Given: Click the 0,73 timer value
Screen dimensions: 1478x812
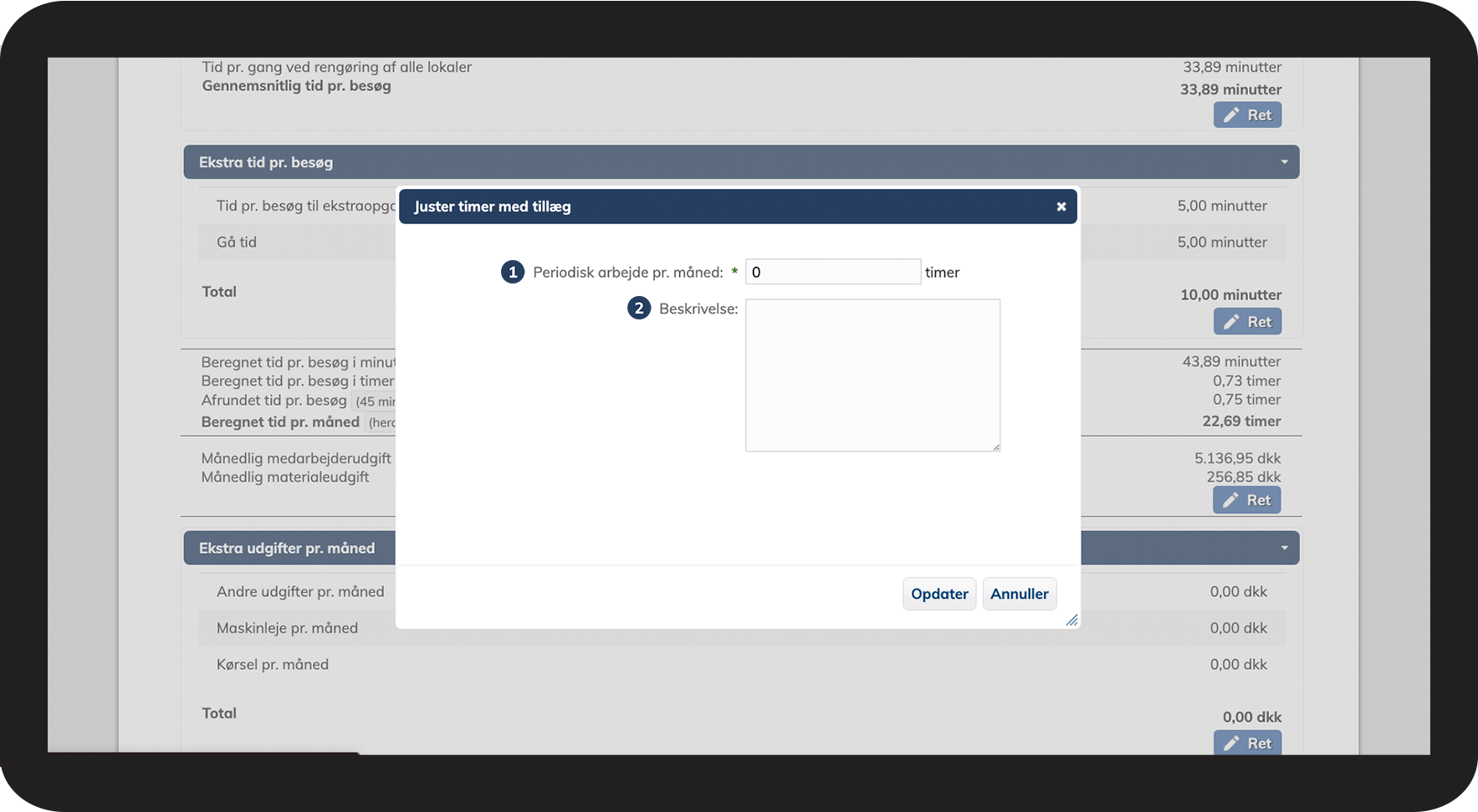Looking at the screenshot, I should (x=1246, y=380).
